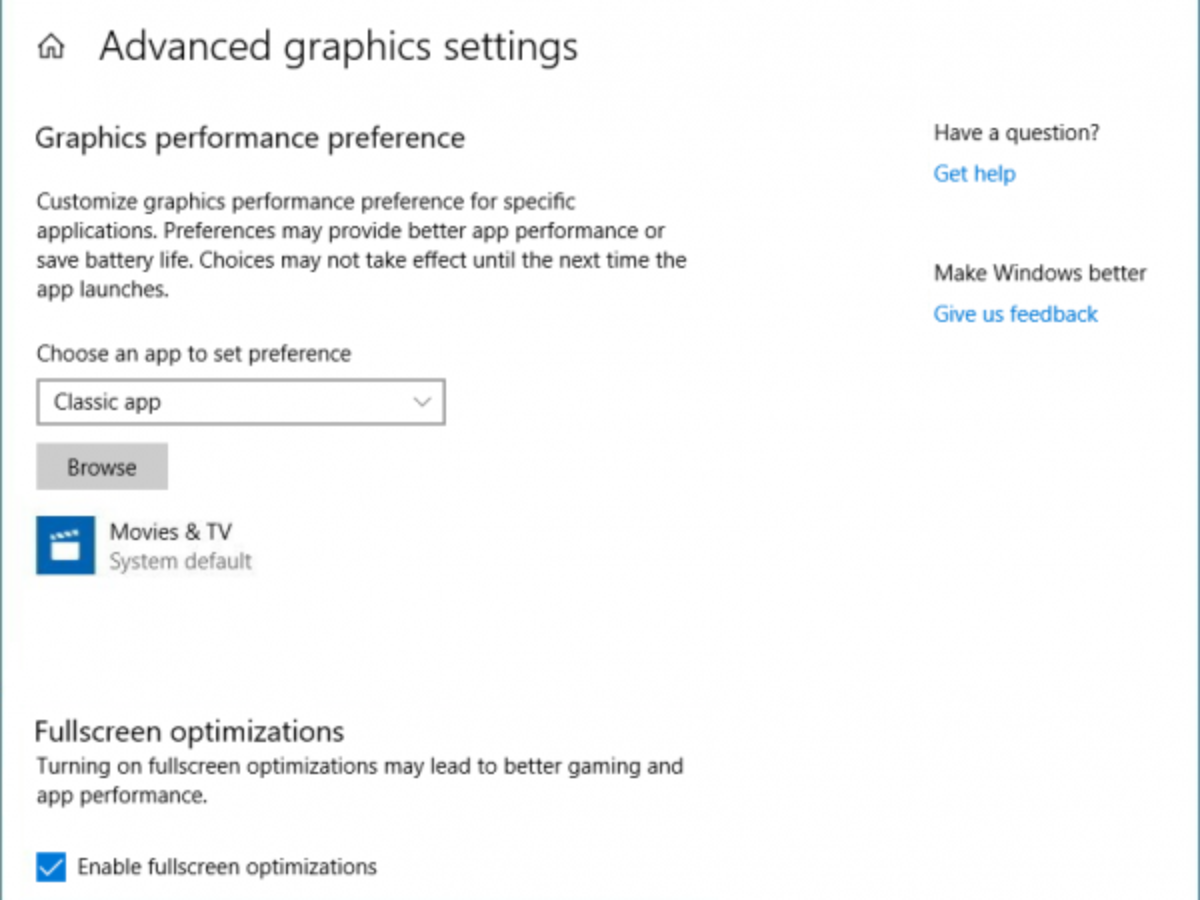Click the Enable fullscreen optimizations label text

click(x=227, y=866)
